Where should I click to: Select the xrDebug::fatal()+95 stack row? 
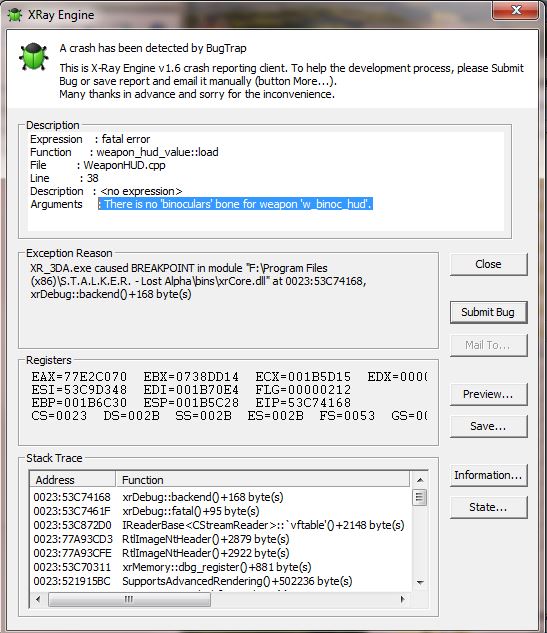[220, 511]
